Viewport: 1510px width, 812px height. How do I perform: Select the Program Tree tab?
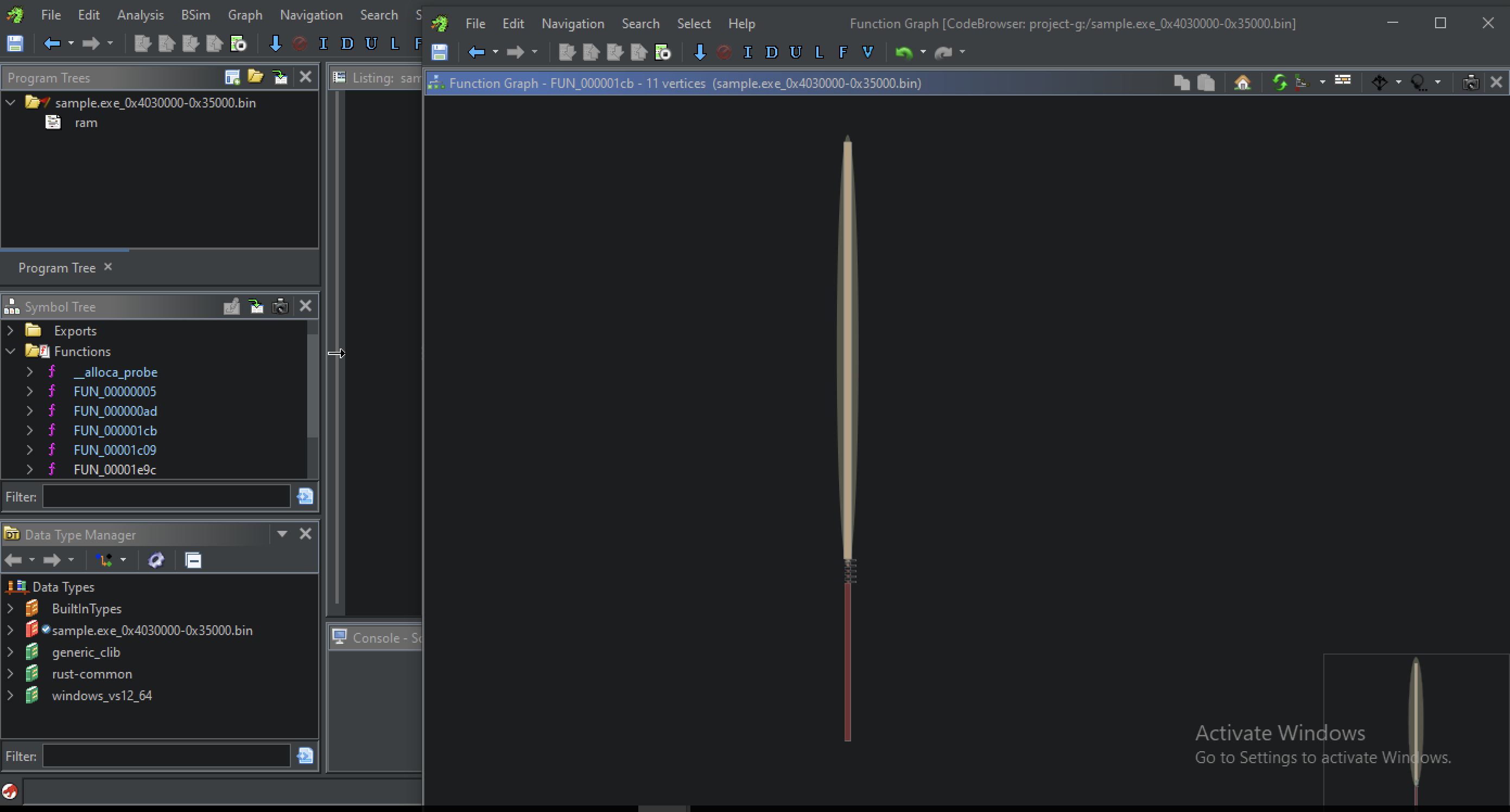pyautogui.click(x=57, y=268)
